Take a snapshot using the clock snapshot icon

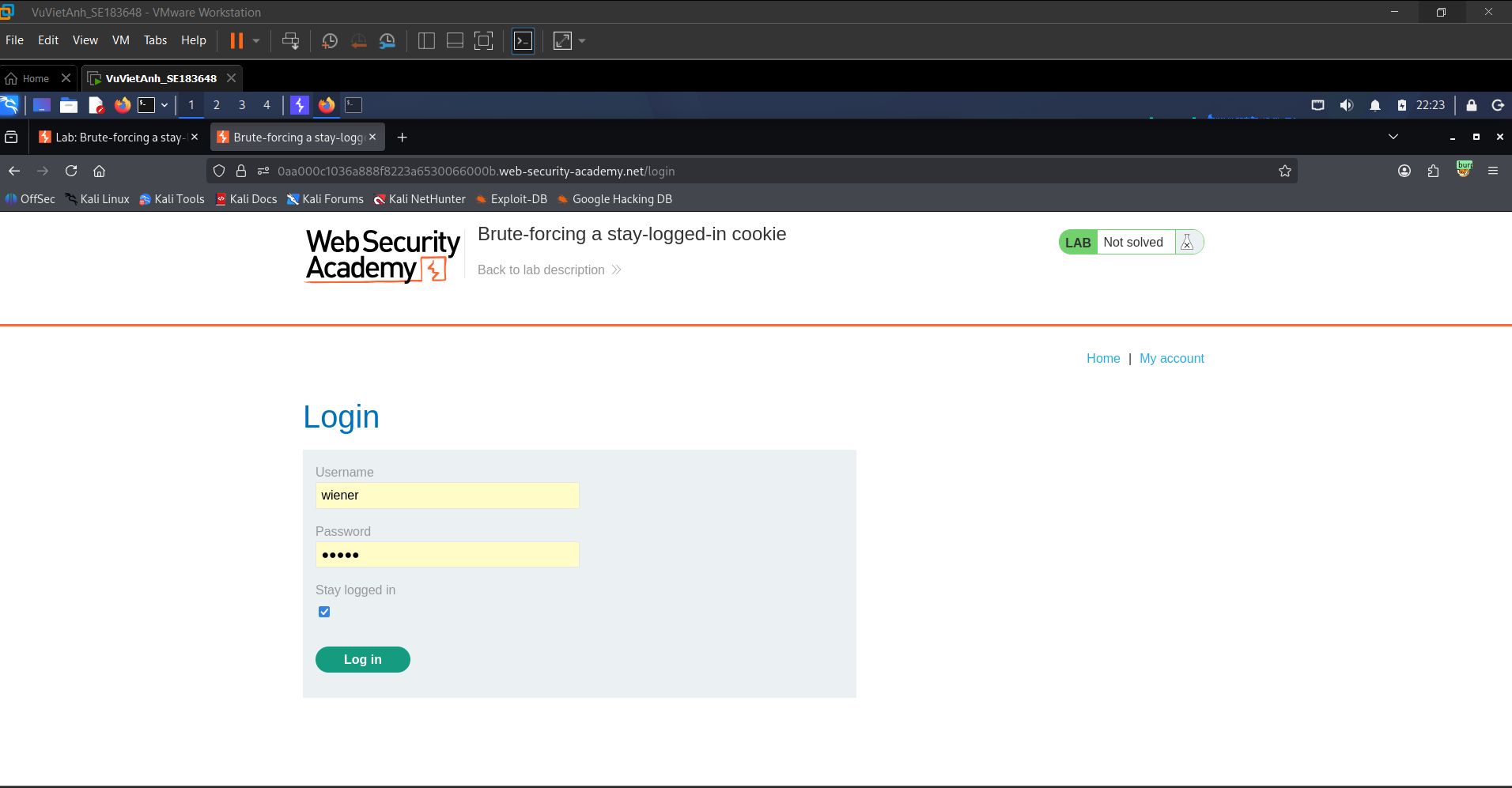click(x=330, y=41)
